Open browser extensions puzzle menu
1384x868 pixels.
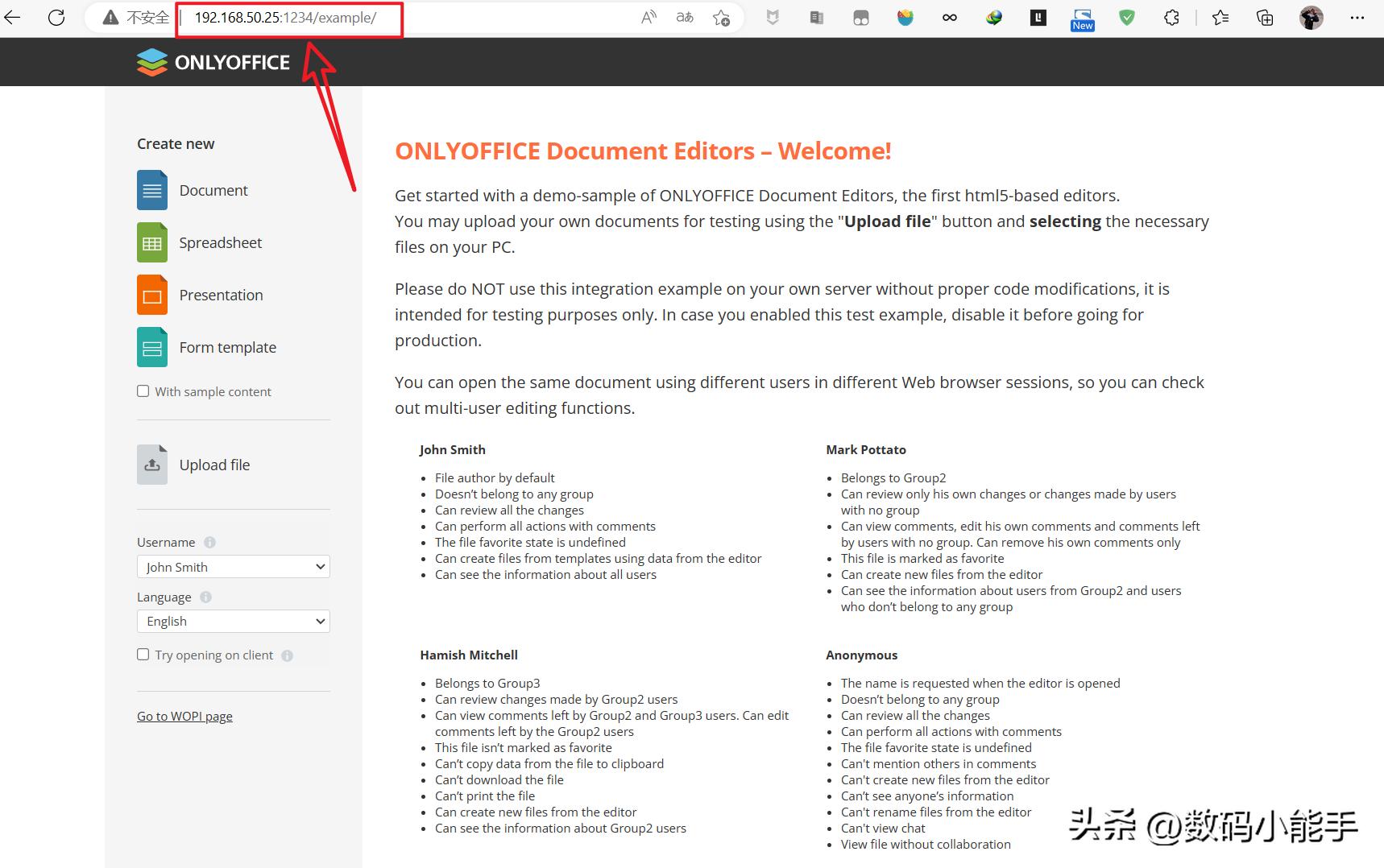1171,18
